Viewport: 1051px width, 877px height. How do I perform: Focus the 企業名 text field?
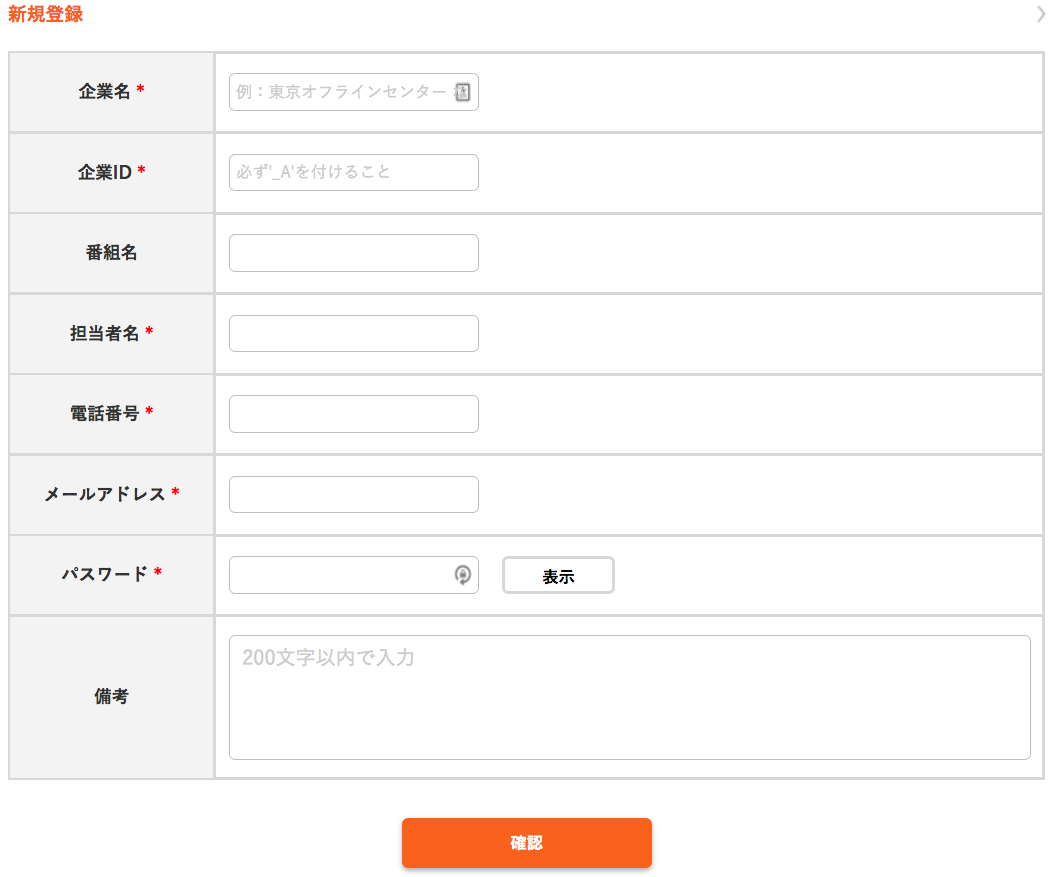[x=340, y=92]
